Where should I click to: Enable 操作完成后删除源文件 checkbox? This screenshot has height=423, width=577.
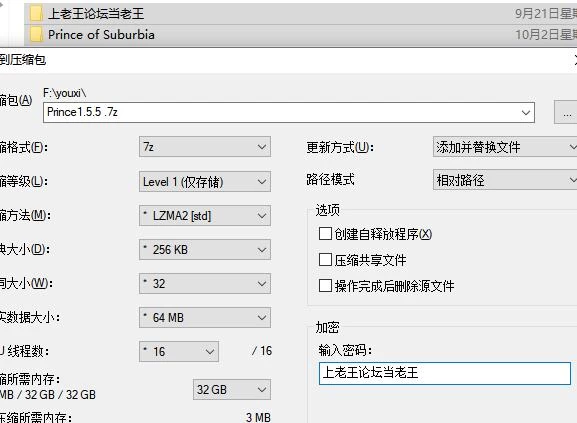click(x=325, y=285)
